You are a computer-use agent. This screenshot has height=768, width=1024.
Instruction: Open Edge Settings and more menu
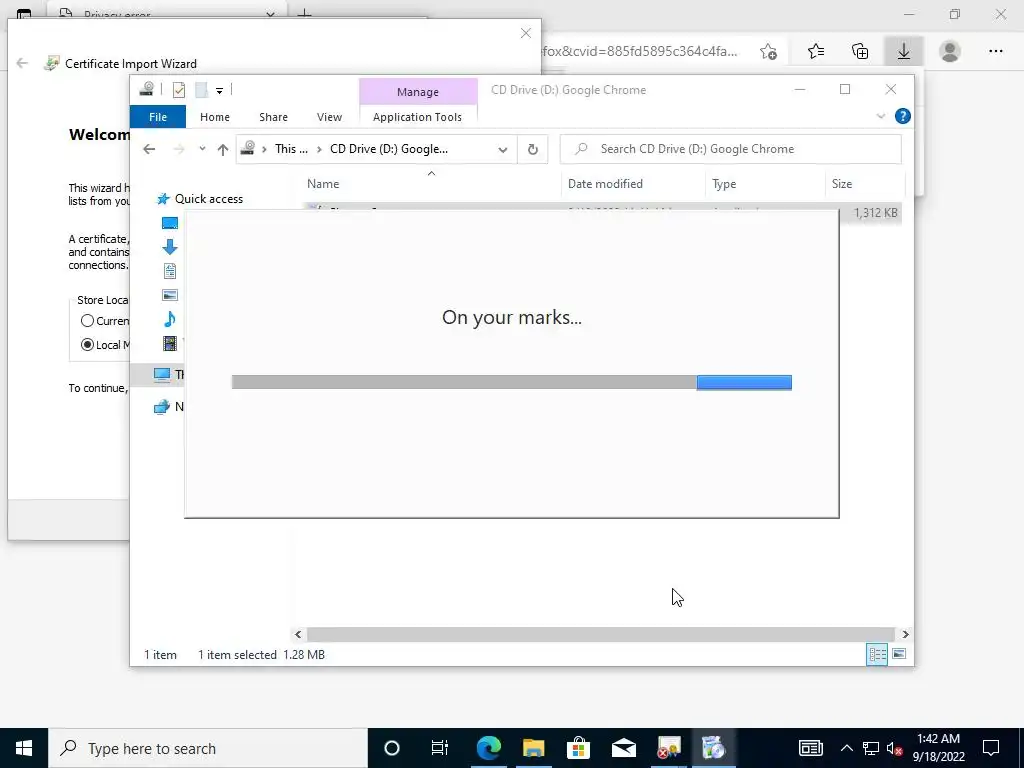pos(995,51)
